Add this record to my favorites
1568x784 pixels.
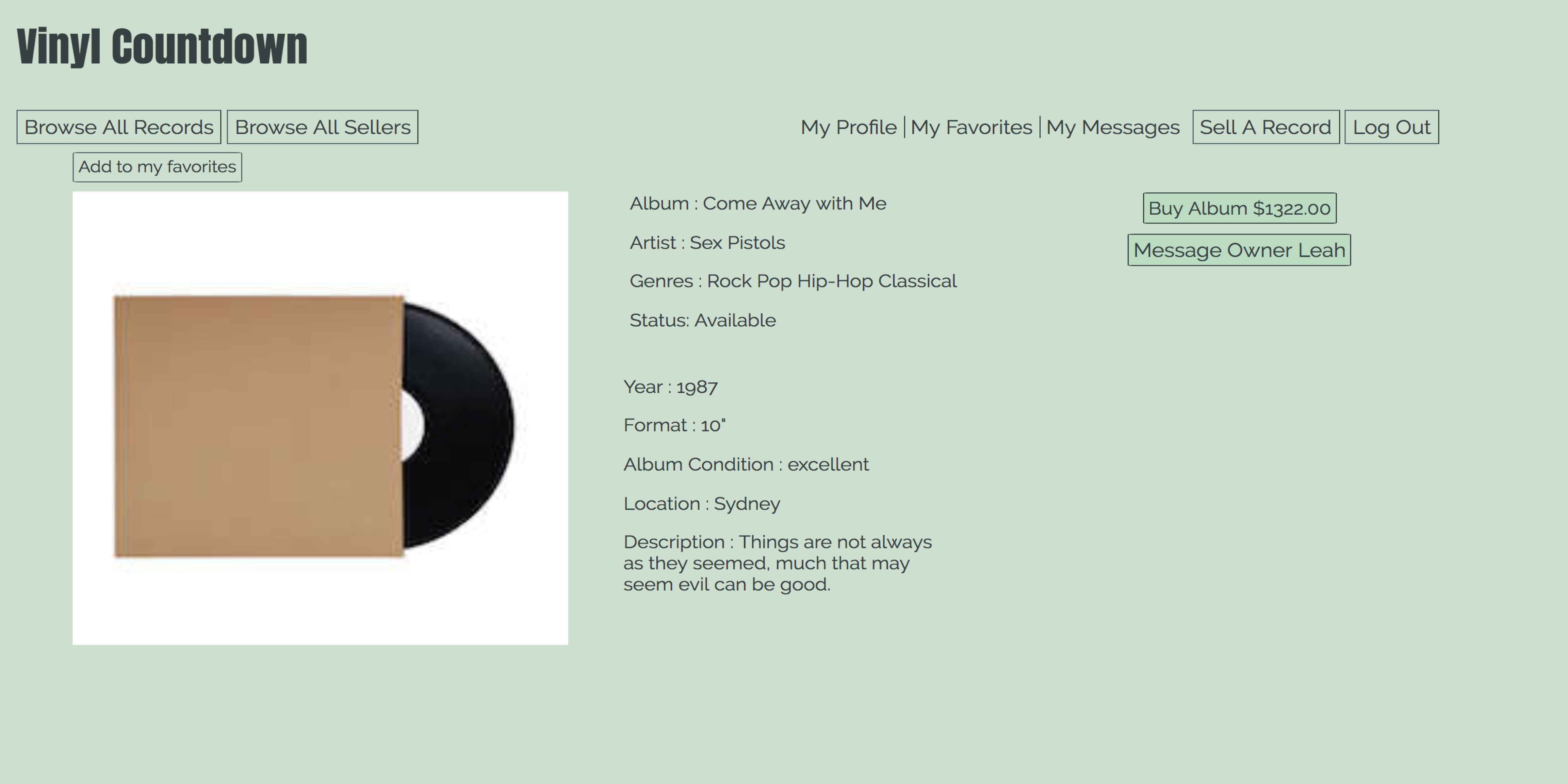coord(157,167)
